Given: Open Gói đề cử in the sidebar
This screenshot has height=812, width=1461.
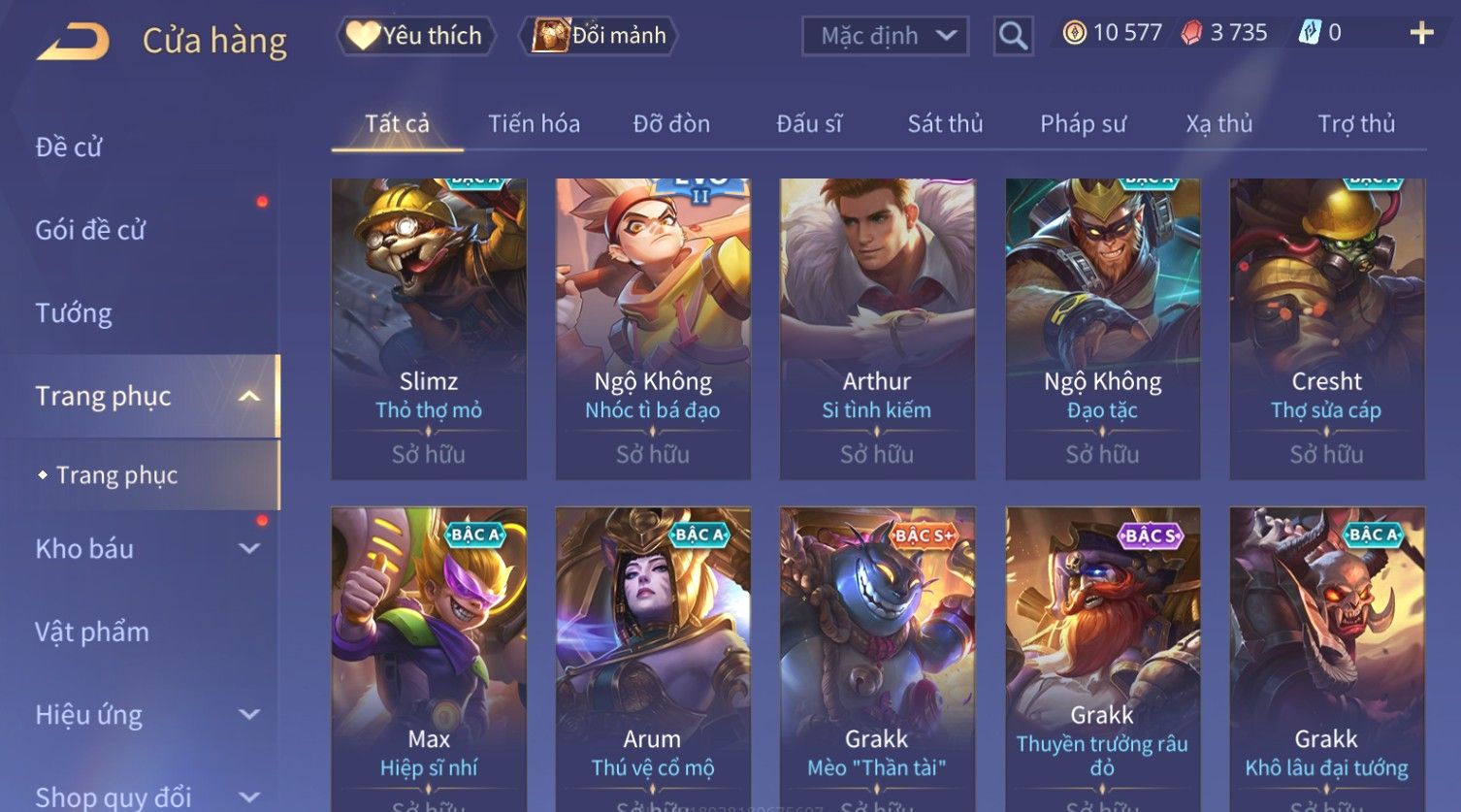Looking at the screenshot, I should tap(90, 230).
